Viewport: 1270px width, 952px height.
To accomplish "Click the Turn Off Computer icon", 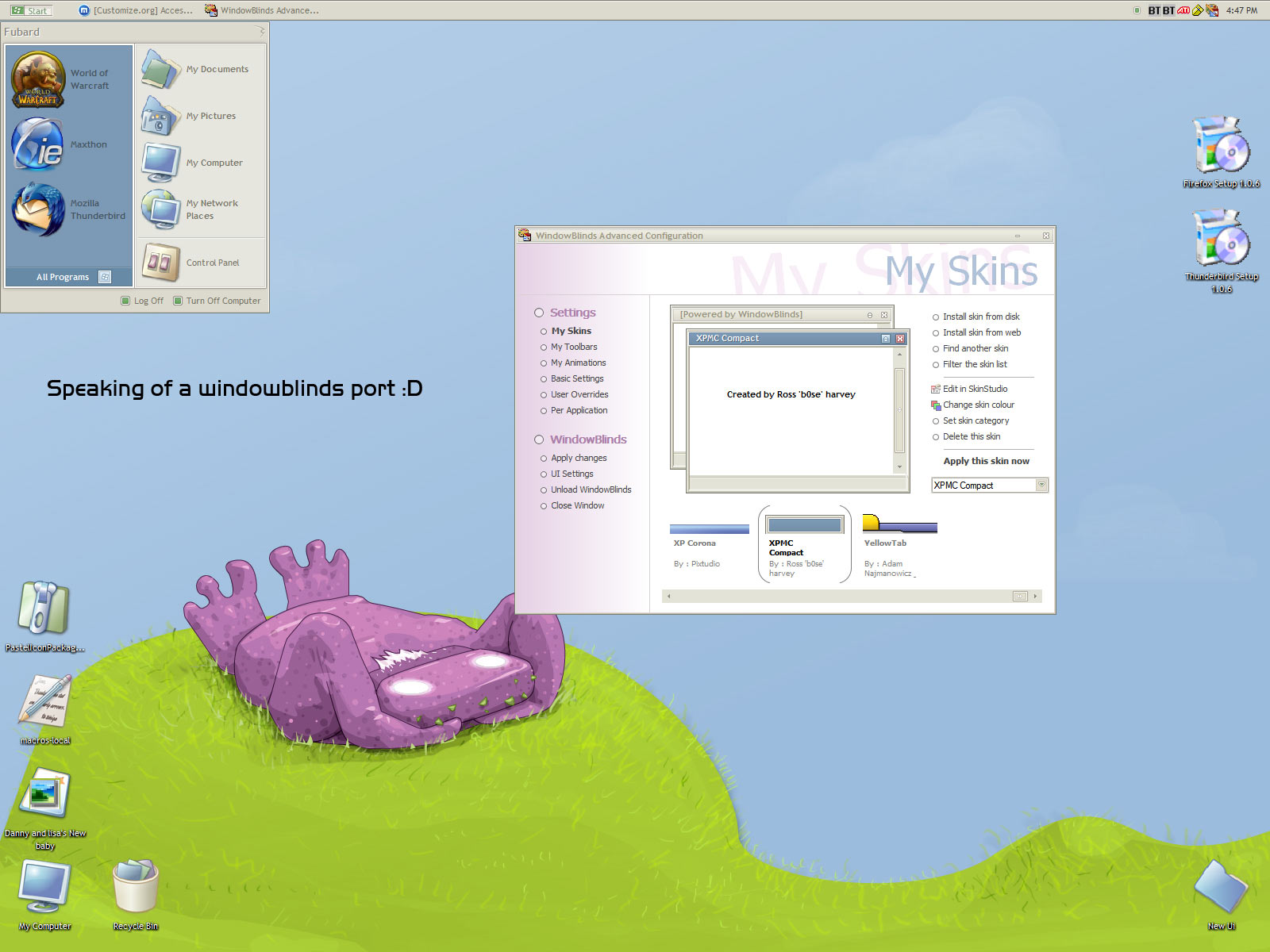I will point(178,301).
